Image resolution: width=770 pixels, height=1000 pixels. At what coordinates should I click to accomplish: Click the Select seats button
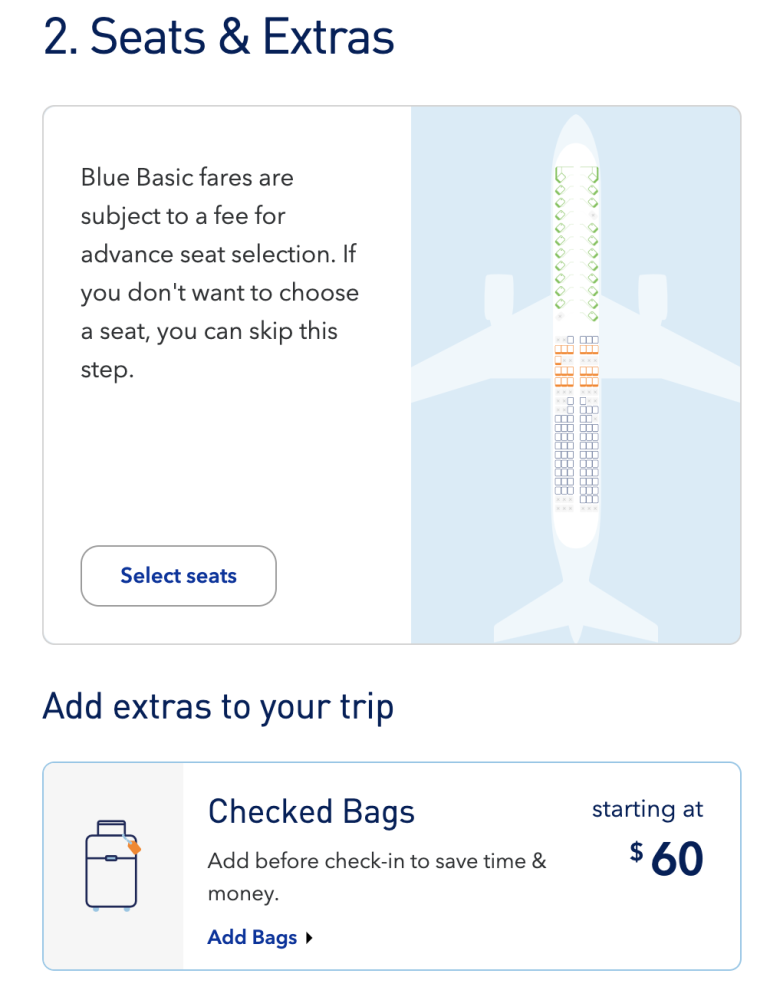[x=178, y=575]
